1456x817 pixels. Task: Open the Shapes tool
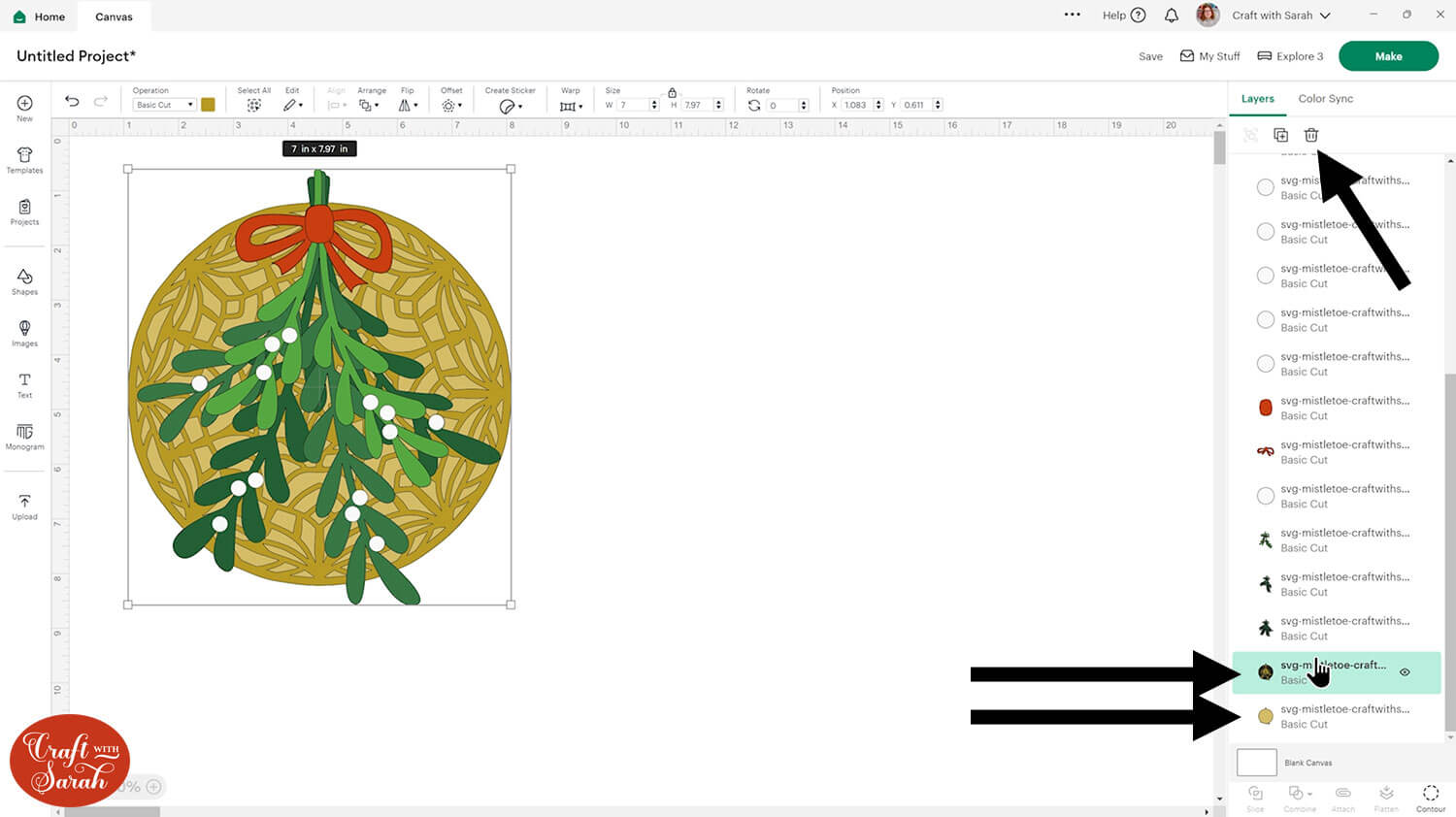24,281
